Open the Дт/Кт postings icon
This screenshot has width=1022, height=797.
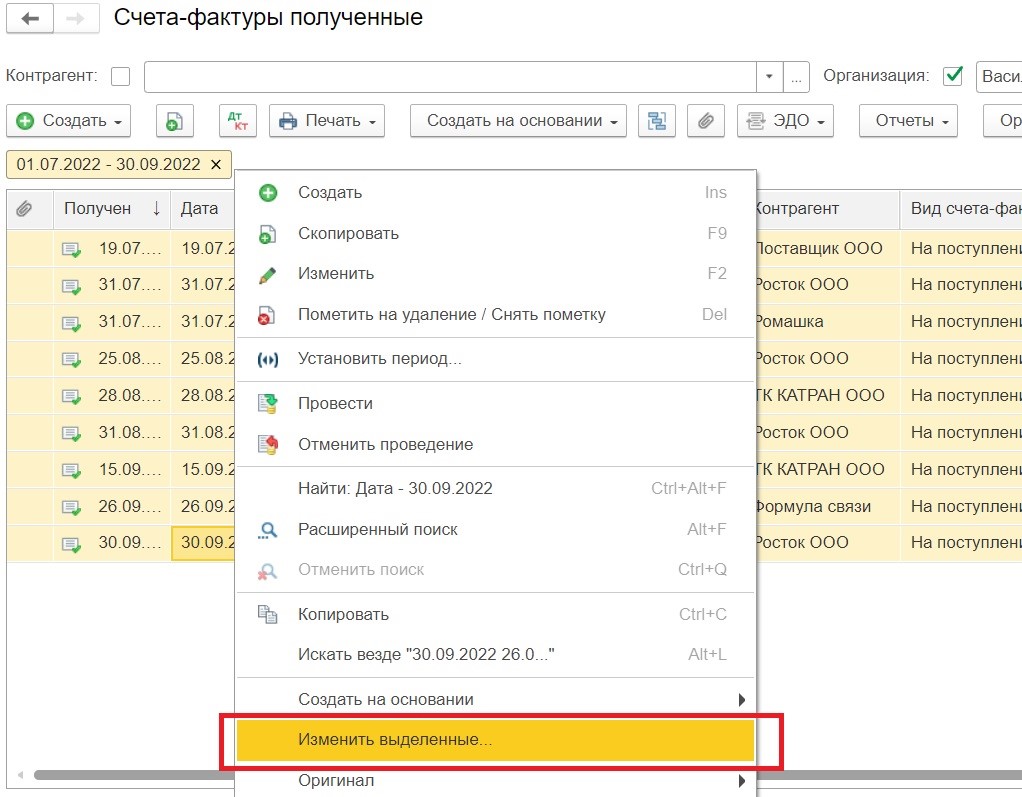tap(238, 121)
